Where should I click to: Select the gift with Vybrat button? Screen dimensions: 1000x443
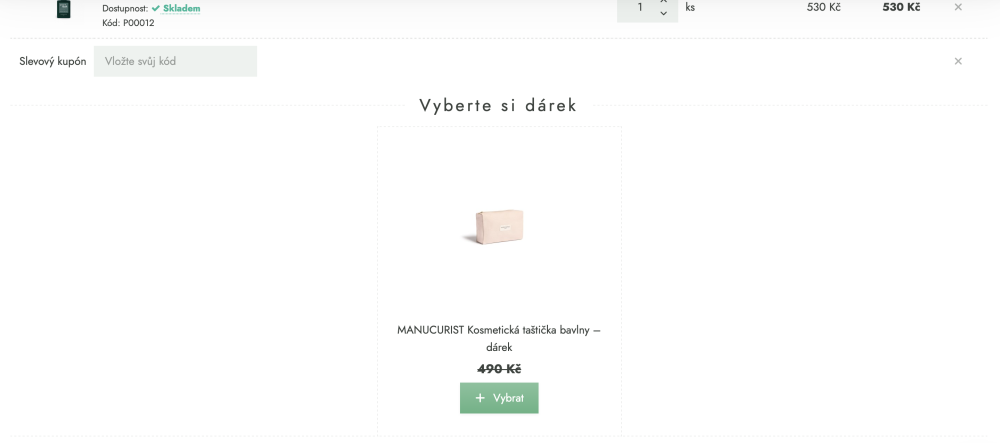click(499, 398)
